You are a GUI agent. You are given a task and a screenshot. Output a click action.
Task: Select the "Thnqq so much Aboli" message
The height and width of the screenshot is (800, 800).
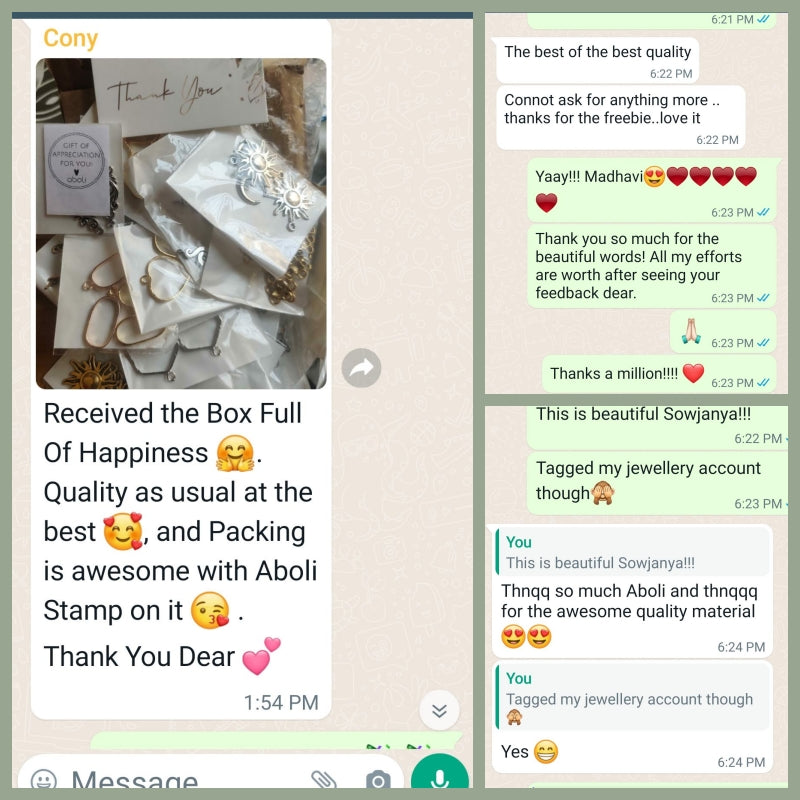[632, 591]
